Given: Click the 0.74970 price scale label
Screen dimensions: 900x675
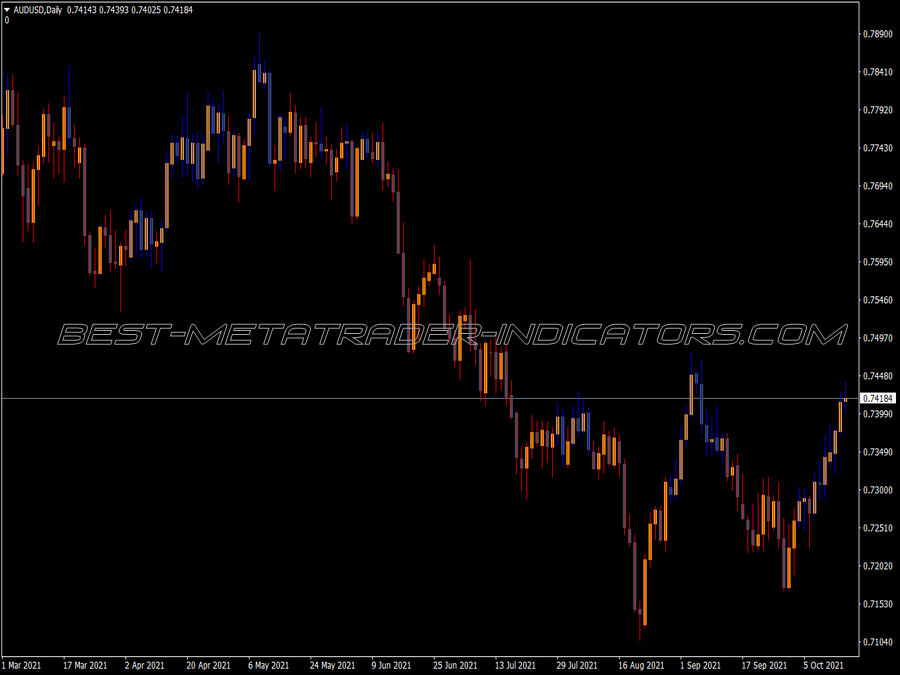Looking at the screenshot, I should tap(878, 338).
